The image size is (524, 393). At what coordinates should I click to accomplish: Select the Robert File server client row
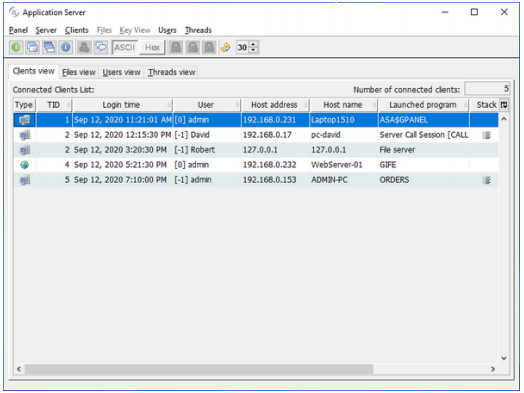point(256,150)
